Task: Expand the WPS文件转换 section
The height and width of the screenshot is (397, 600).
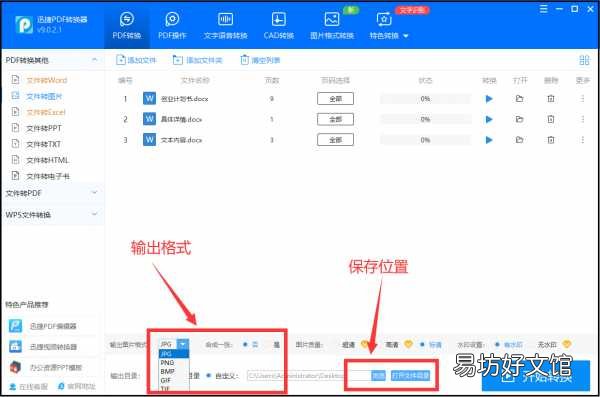Action: (x=52, y=214)
